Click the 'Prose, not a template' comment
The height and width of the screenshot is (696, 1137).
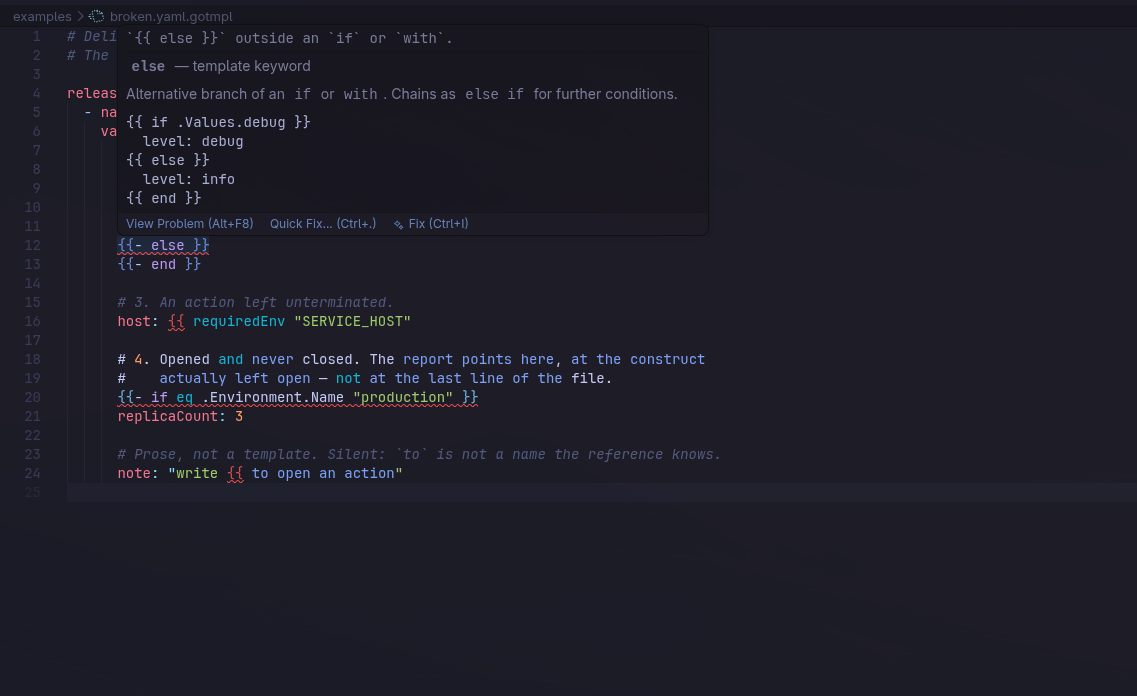tap(419, 454)
